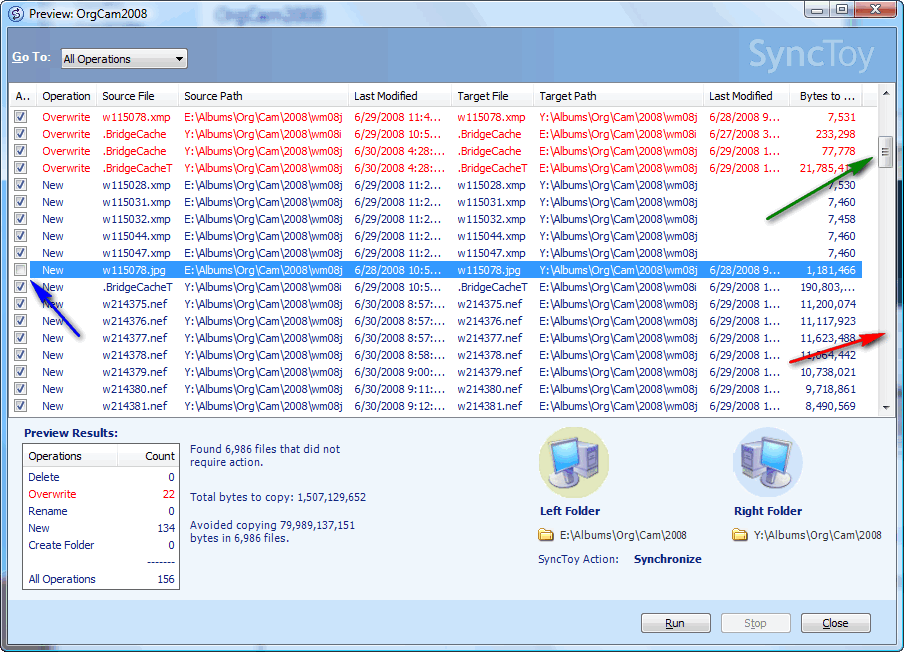Click the file list vertical scrollbar thumb
The height and width of the screenshot is (652, 904).
(886, 152)
